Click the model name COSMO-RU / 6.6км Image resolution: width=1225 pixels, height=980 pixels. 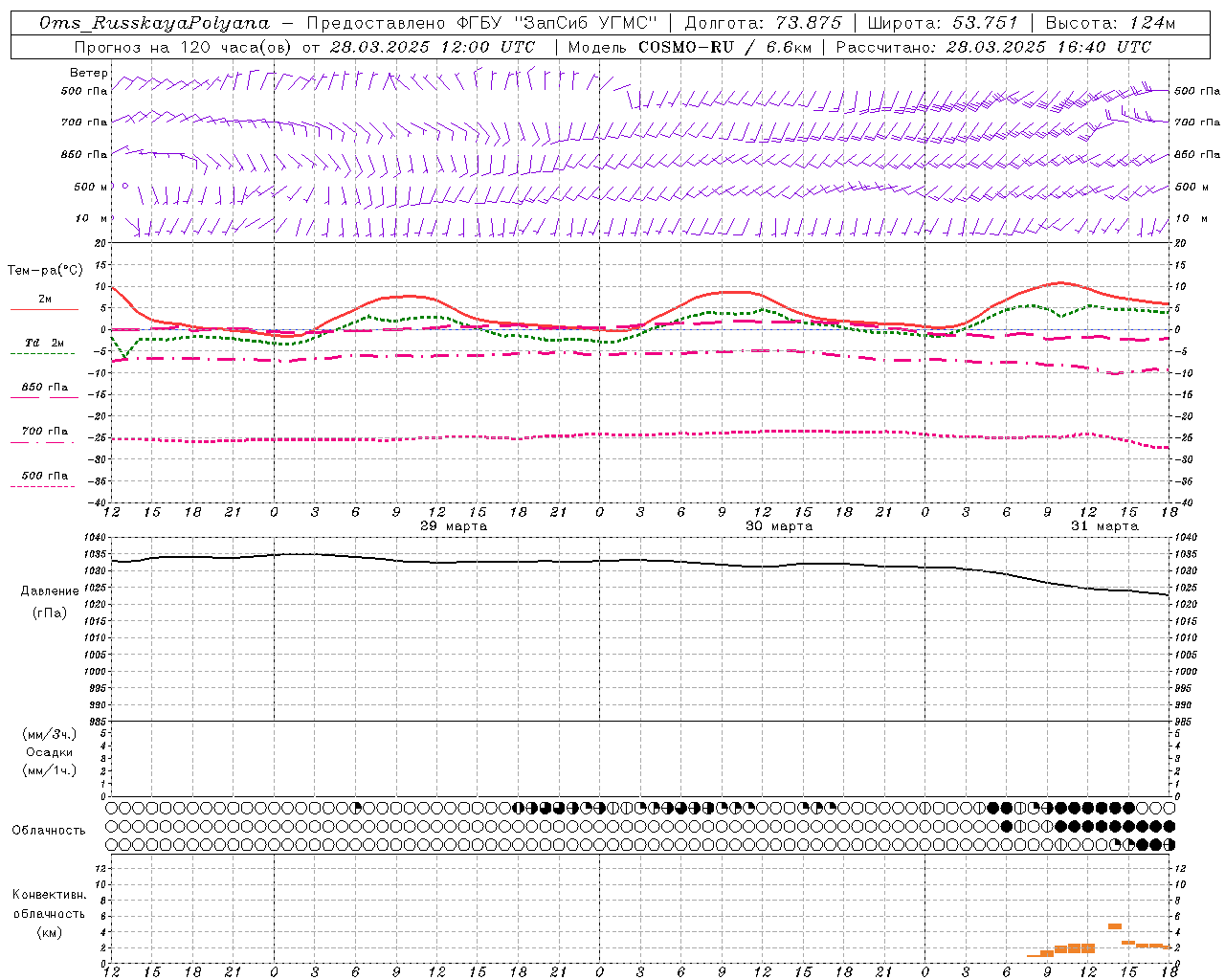[724, 47]
